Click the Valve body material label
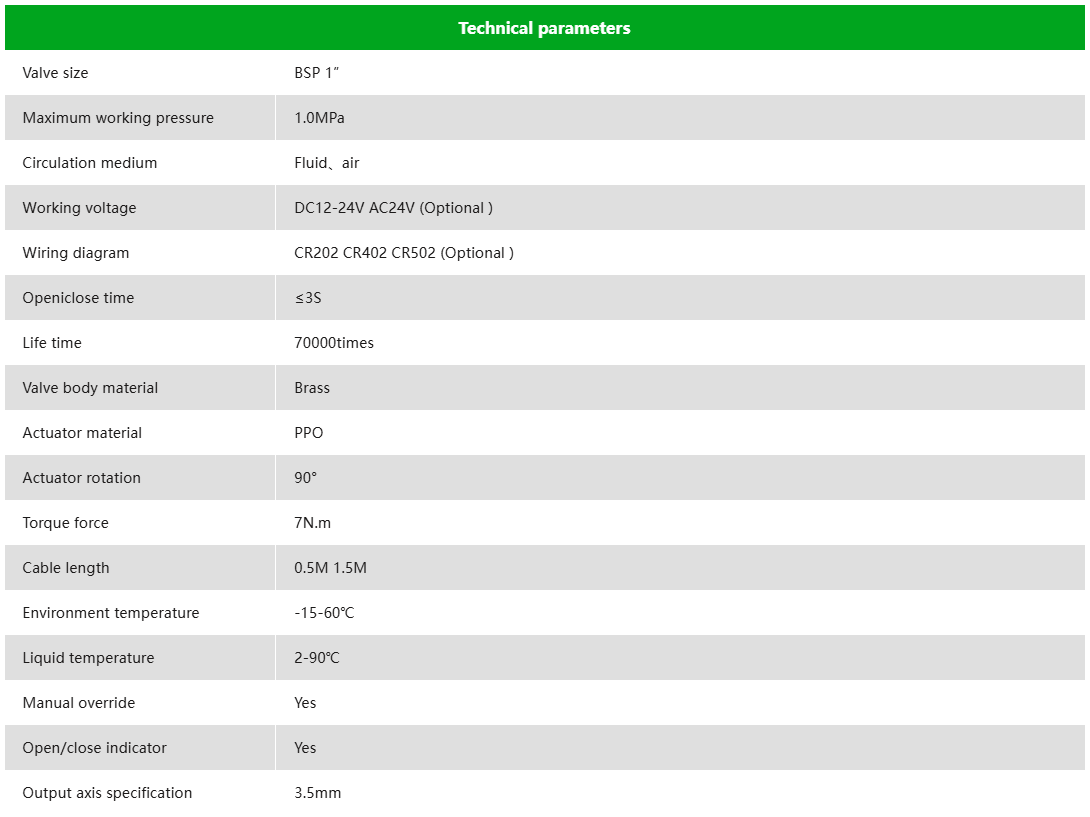Screen dimensions: 1090x817 (90, 388)
